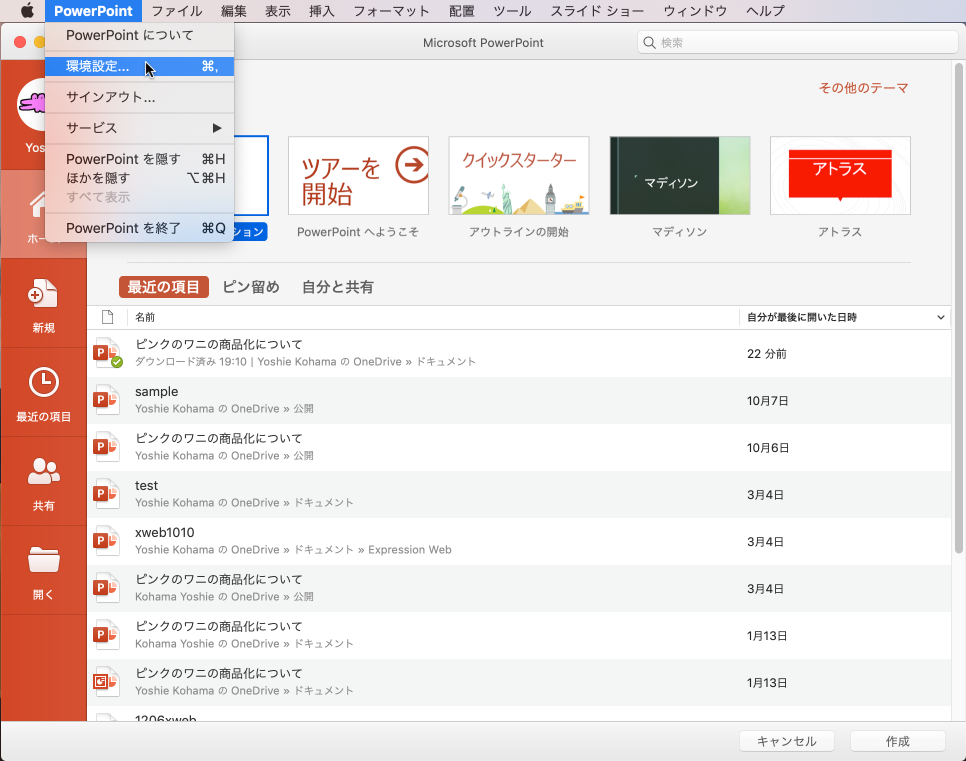Select the クイックスターター template thumbnail
This screenshot has height=761, width=966.
[x=519, y=176]
